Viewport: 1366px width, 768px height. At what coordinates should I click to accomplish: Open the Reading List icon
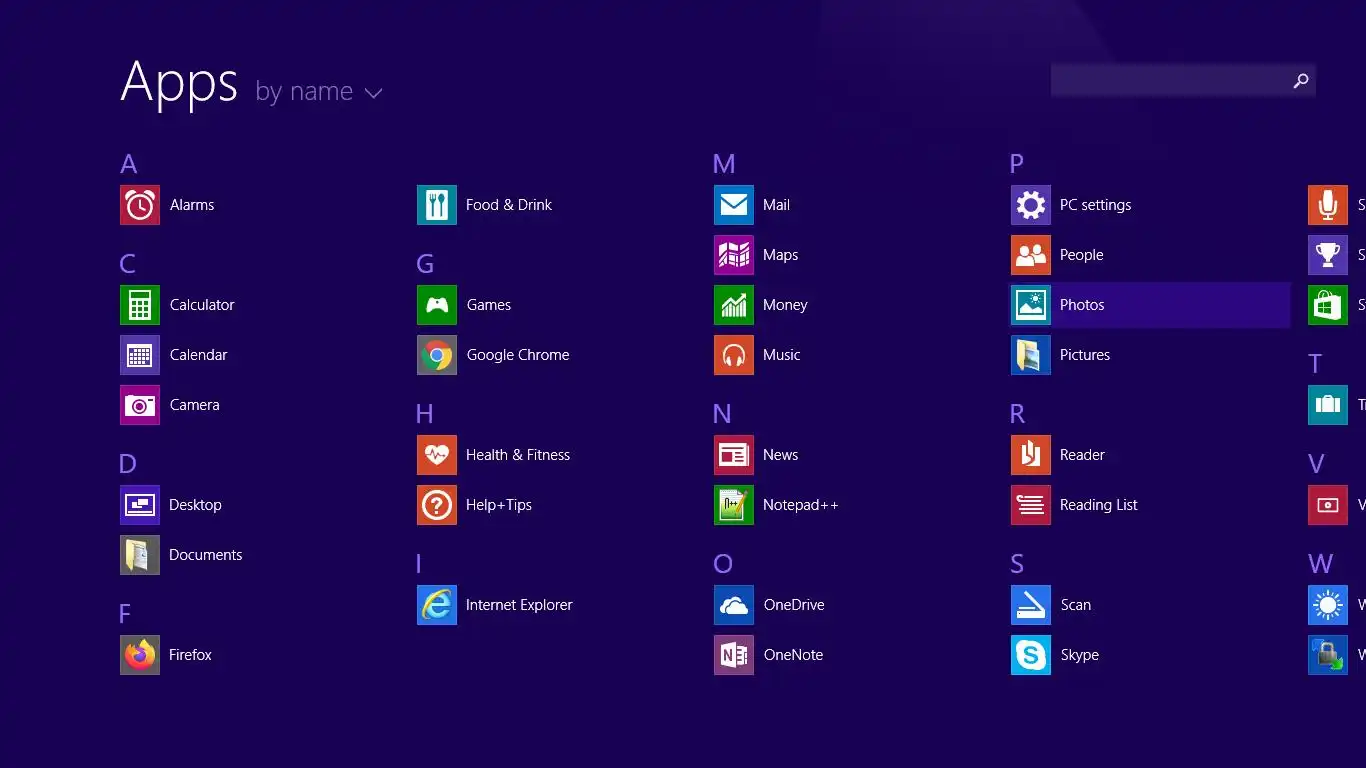pyautogui.click(x=1031, y=505)
